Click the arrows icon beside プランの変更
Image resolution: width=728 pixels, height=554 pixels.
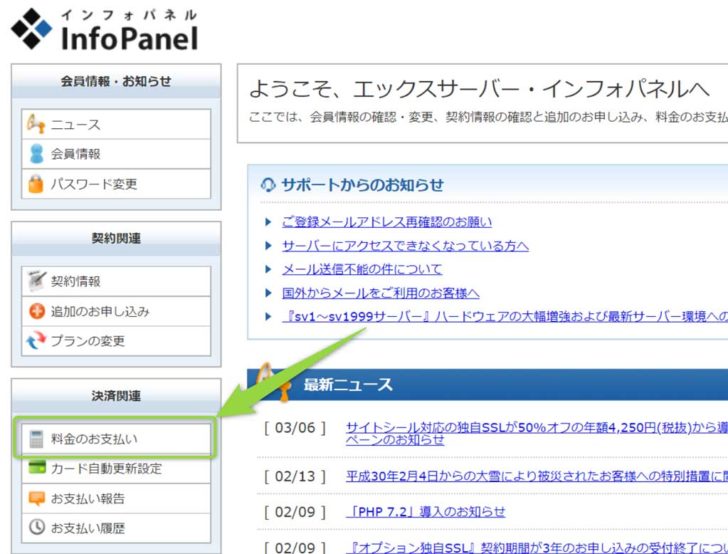35,341
